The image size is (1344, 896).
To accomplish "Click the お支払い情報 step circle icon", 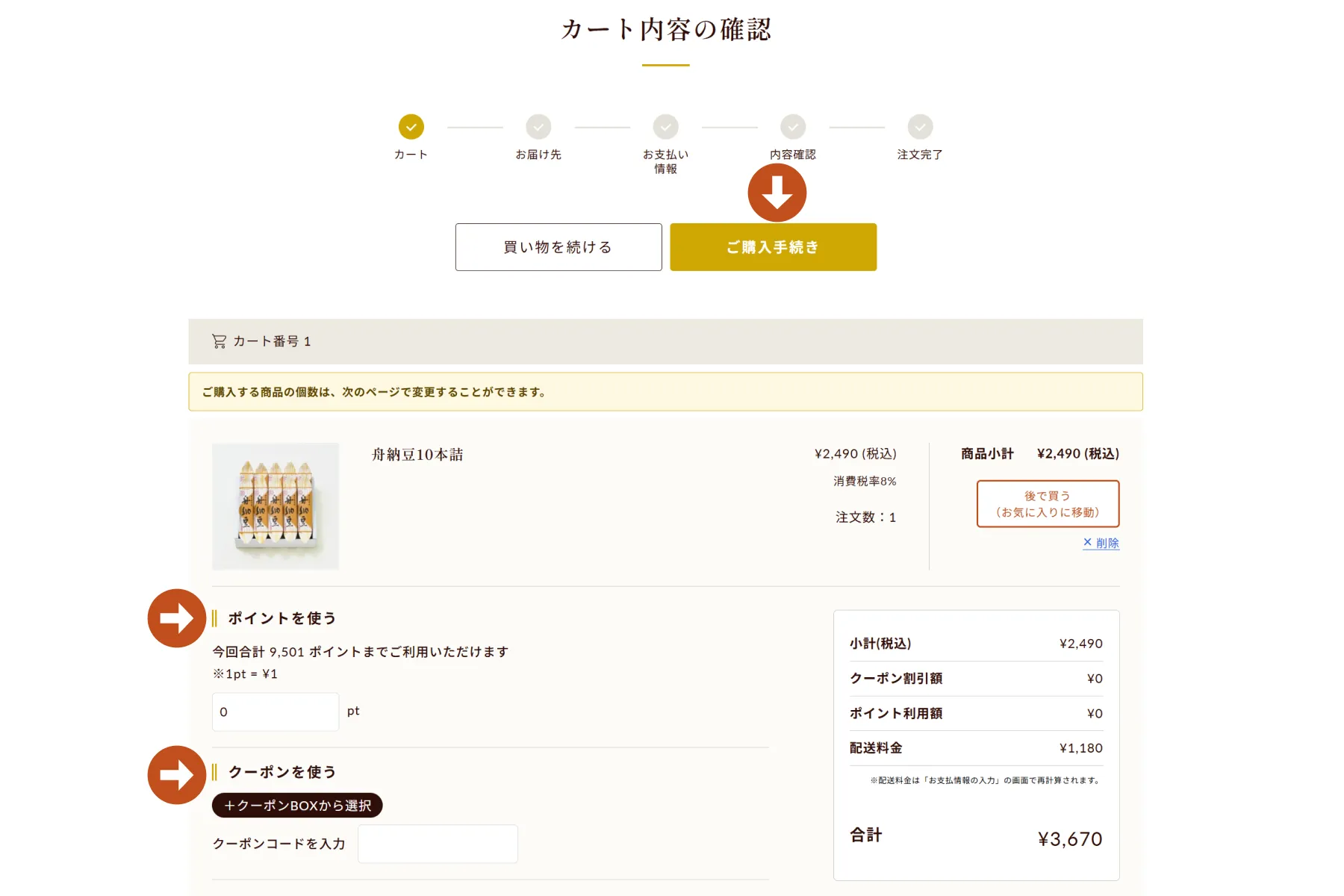I will (x=665, y=127).
